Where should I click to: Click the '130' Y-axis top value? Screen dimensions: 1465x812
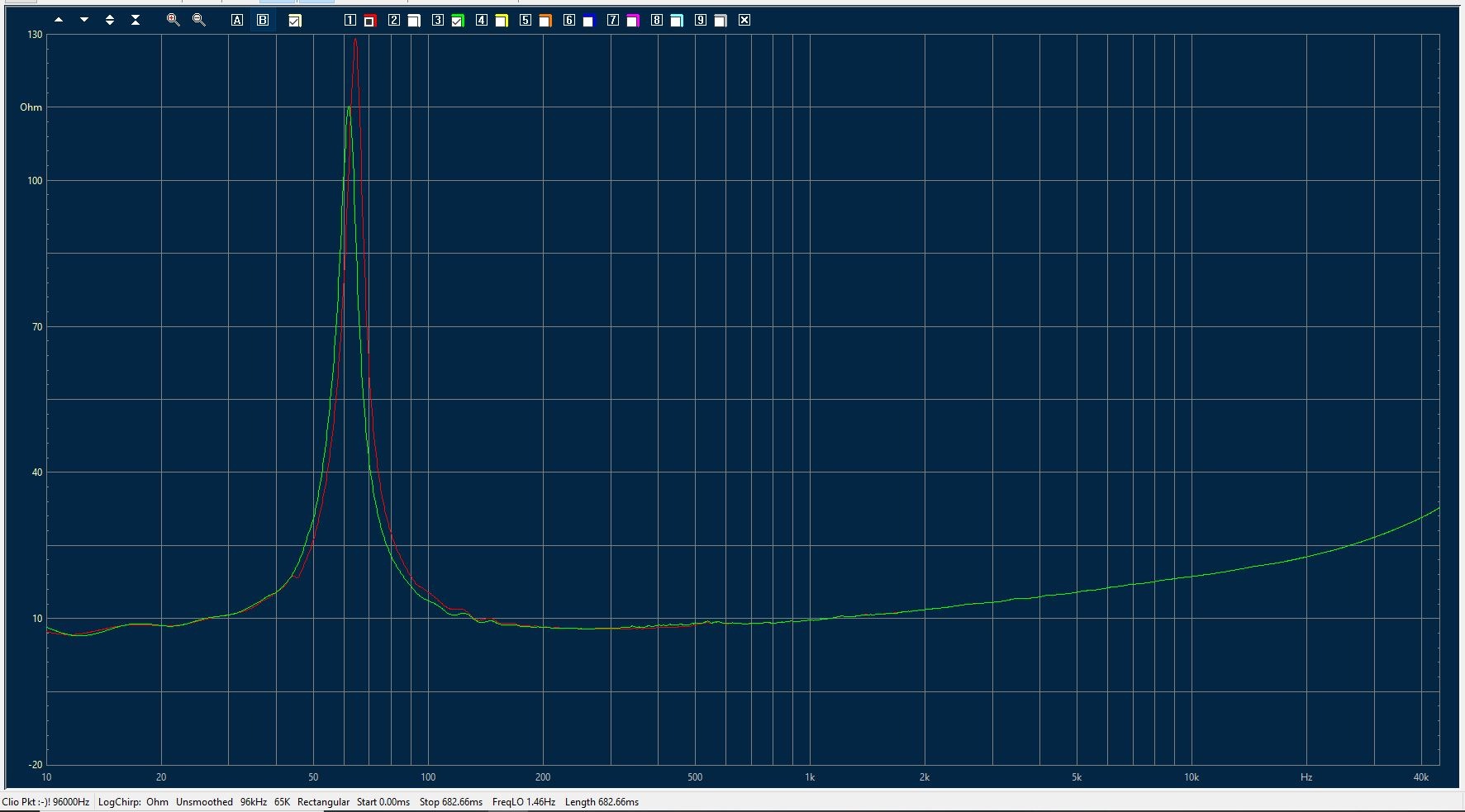tap(35, 35)
